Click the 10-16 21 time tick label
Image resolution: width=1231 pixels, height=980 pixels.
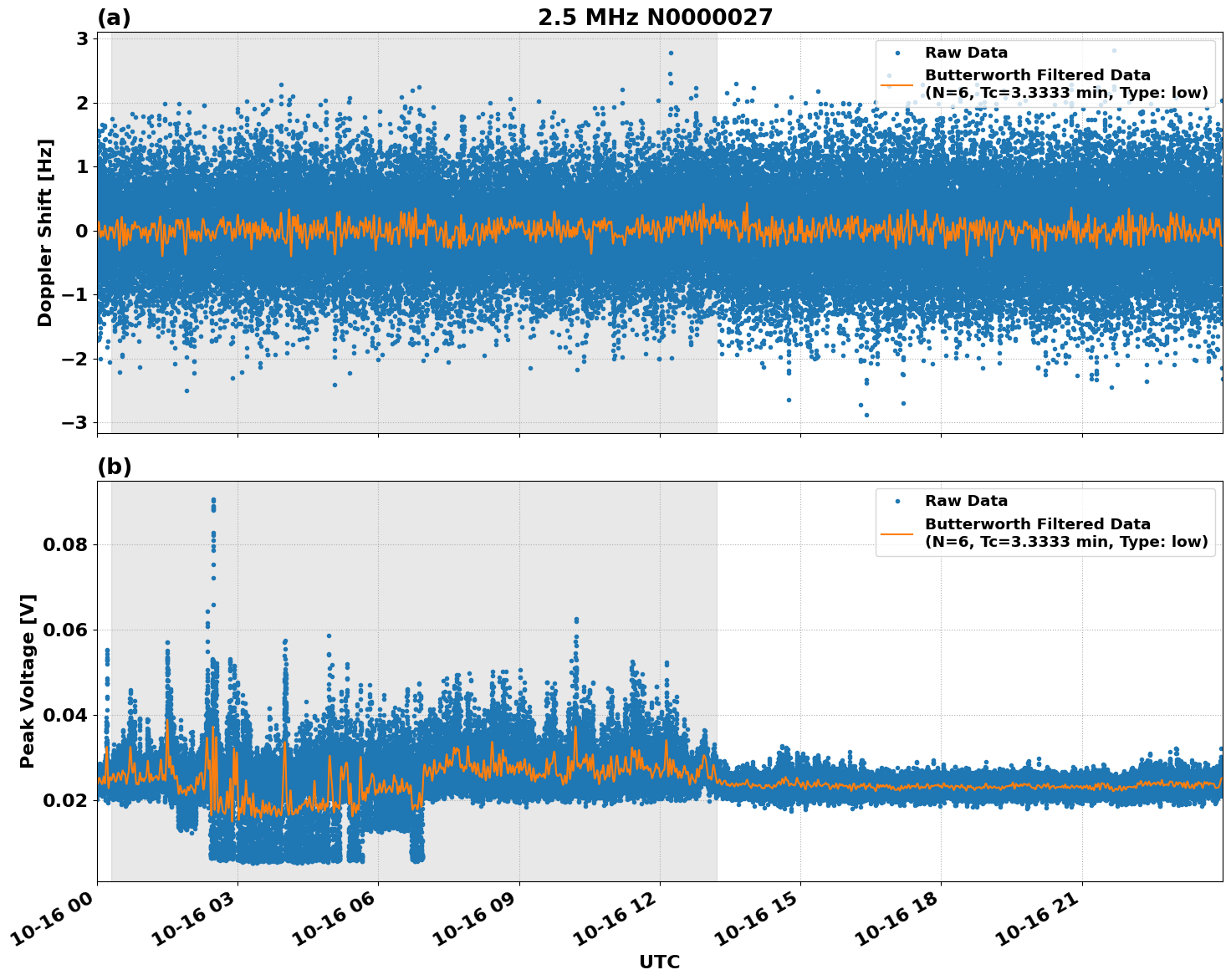pos(1041,921)
